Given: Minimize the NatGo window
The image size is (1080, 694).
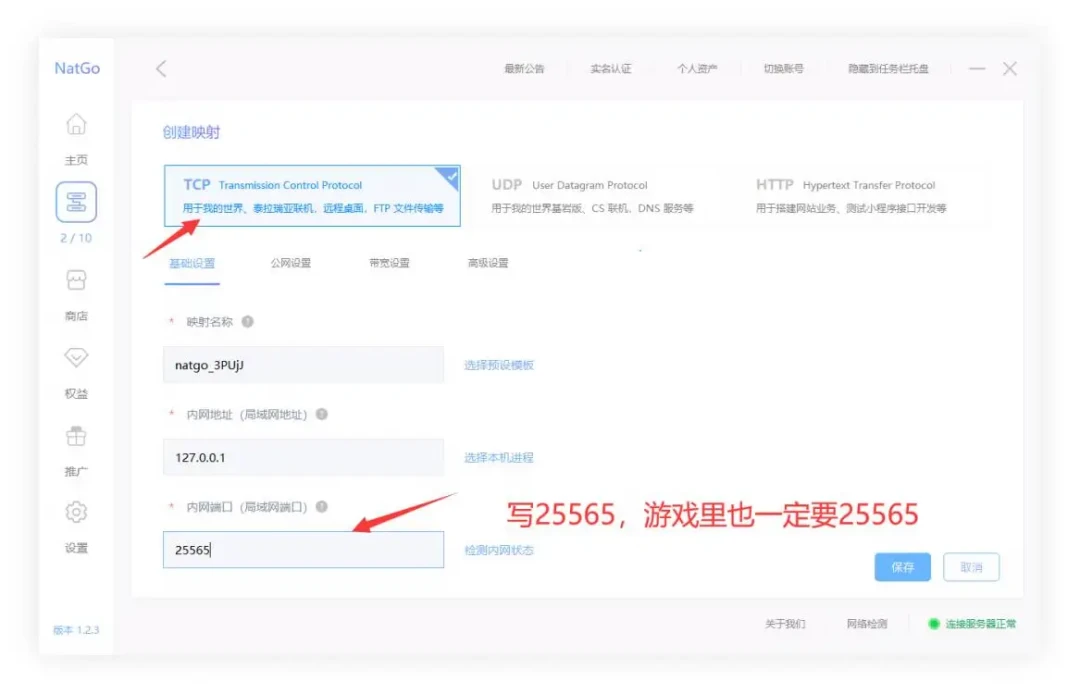Looking at the screenshot, I should (x=977, y=68).
